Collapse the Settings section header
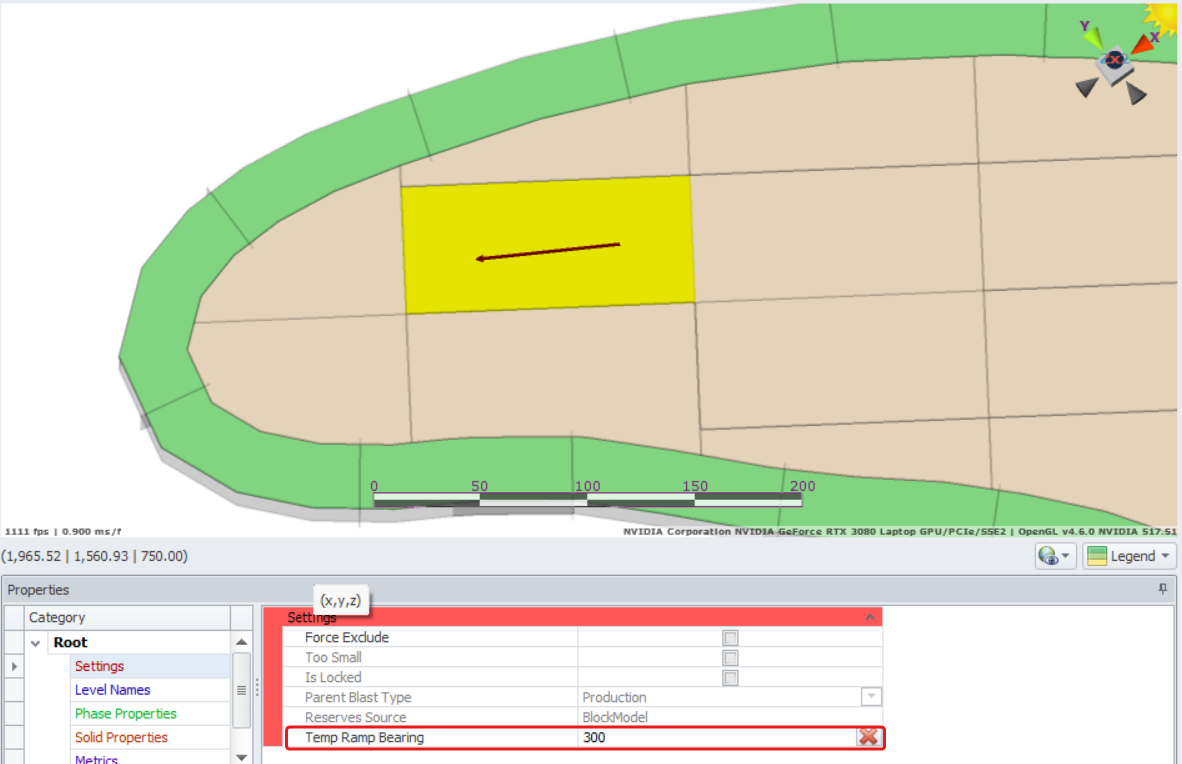The height and width of the screenshot is (764, 1182). click(870, 617)
